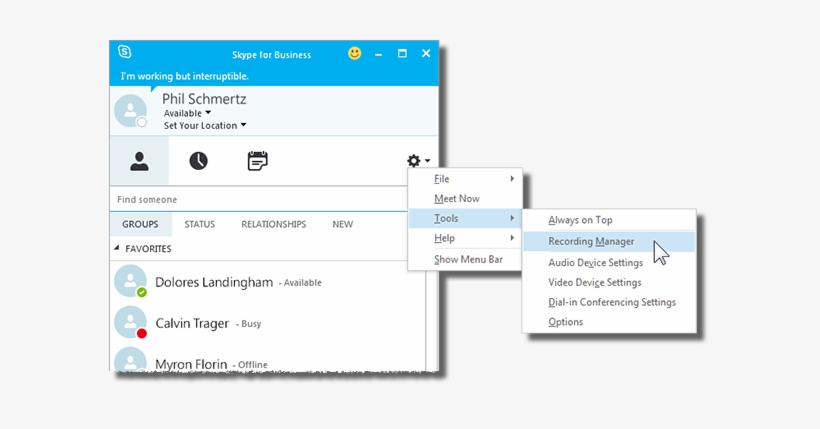The height and width of the screenshot is (429, 820).
Task: Open Video Device Settings
Action: click(x=609, y=283)
